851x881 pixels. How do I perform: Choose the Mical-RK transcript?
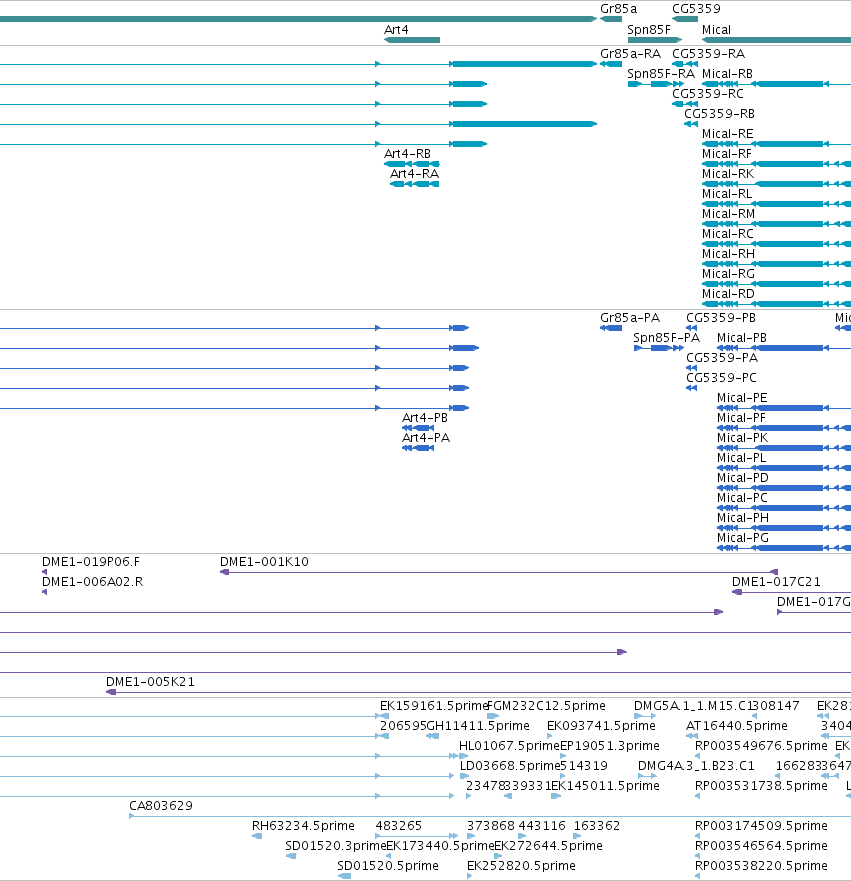tap(776, 184)
